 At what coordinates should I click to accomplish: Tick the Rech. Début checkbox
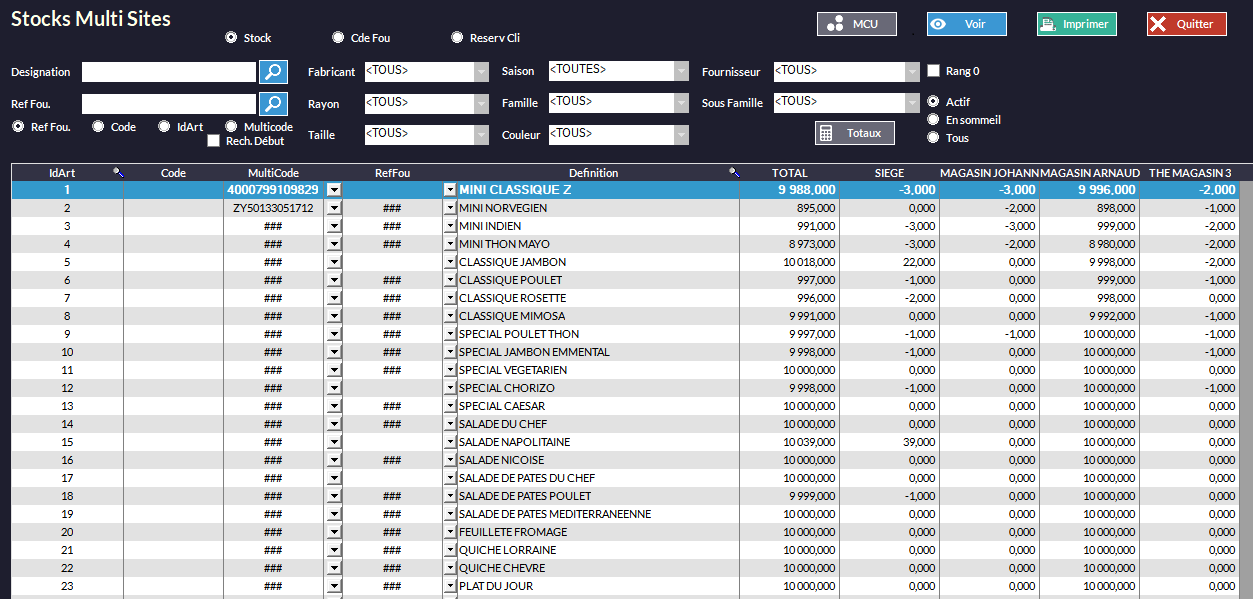(x=213, y=141)
